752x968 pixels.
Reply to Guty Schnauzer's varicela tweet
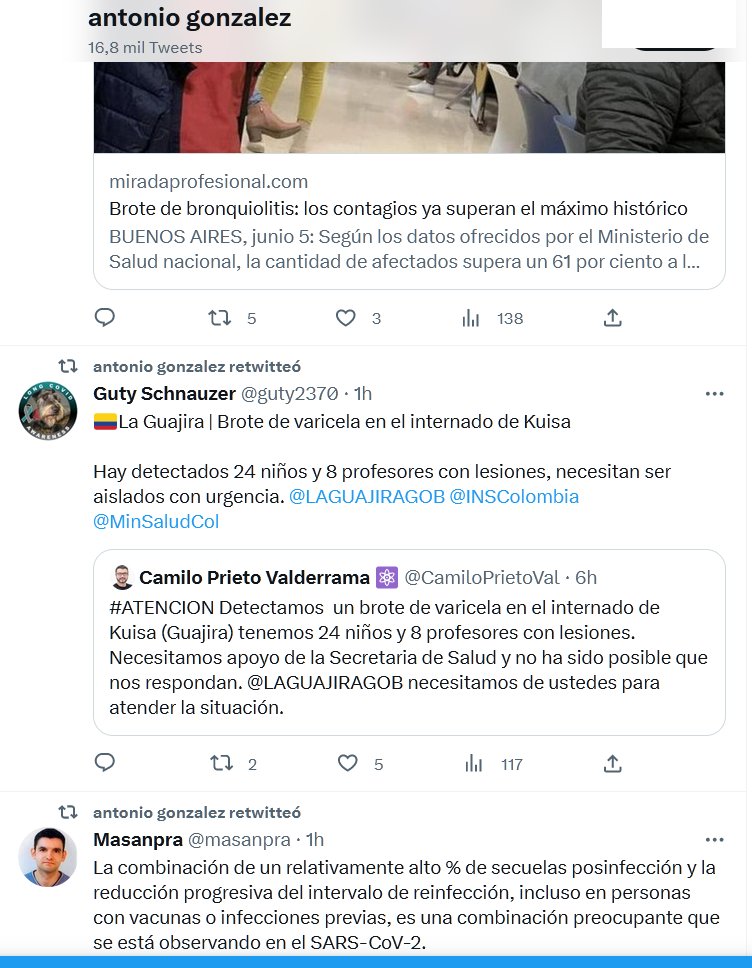104,763
